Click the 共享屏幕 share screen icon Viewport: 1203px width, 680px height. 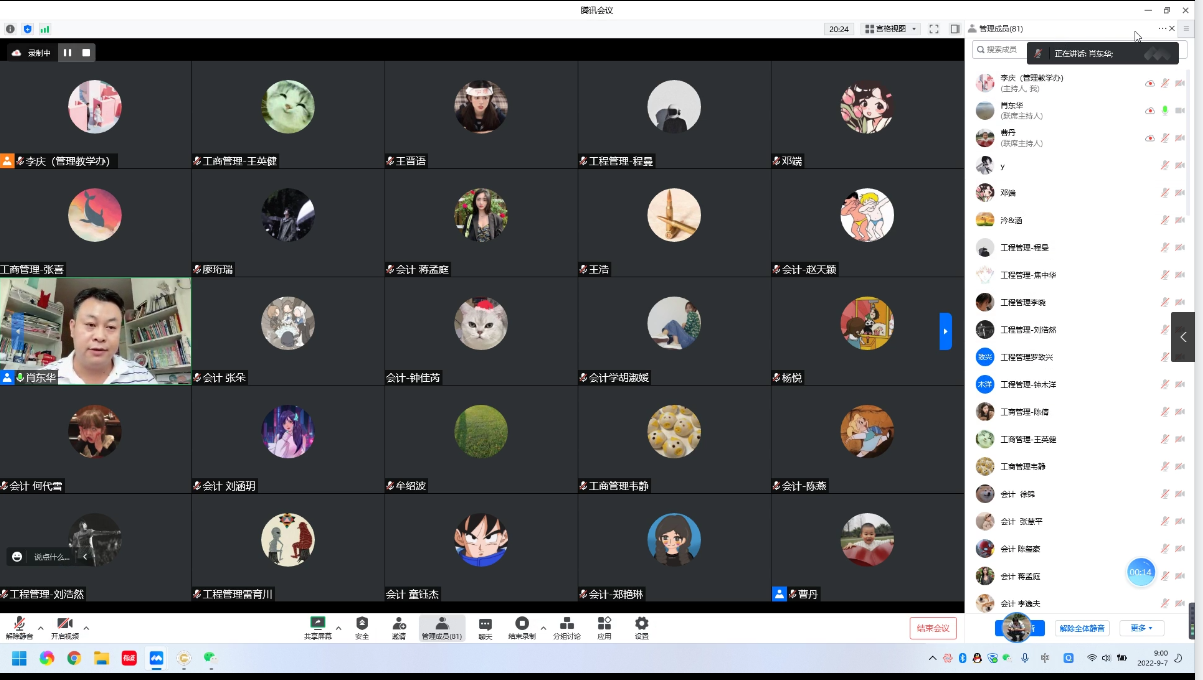point(318,626)
